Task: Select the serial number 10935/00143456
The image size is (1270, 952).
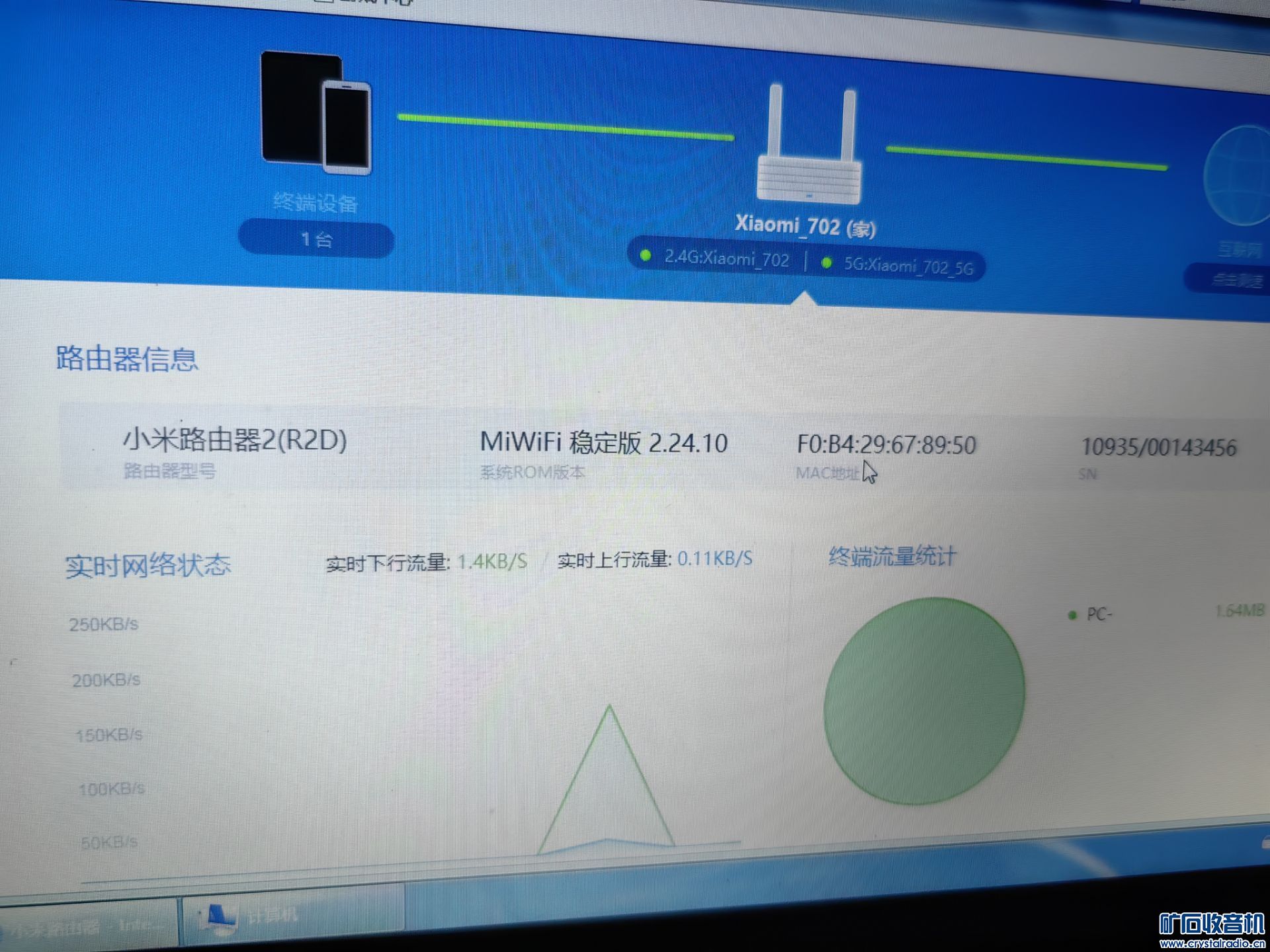Action: pos(1159,448)
